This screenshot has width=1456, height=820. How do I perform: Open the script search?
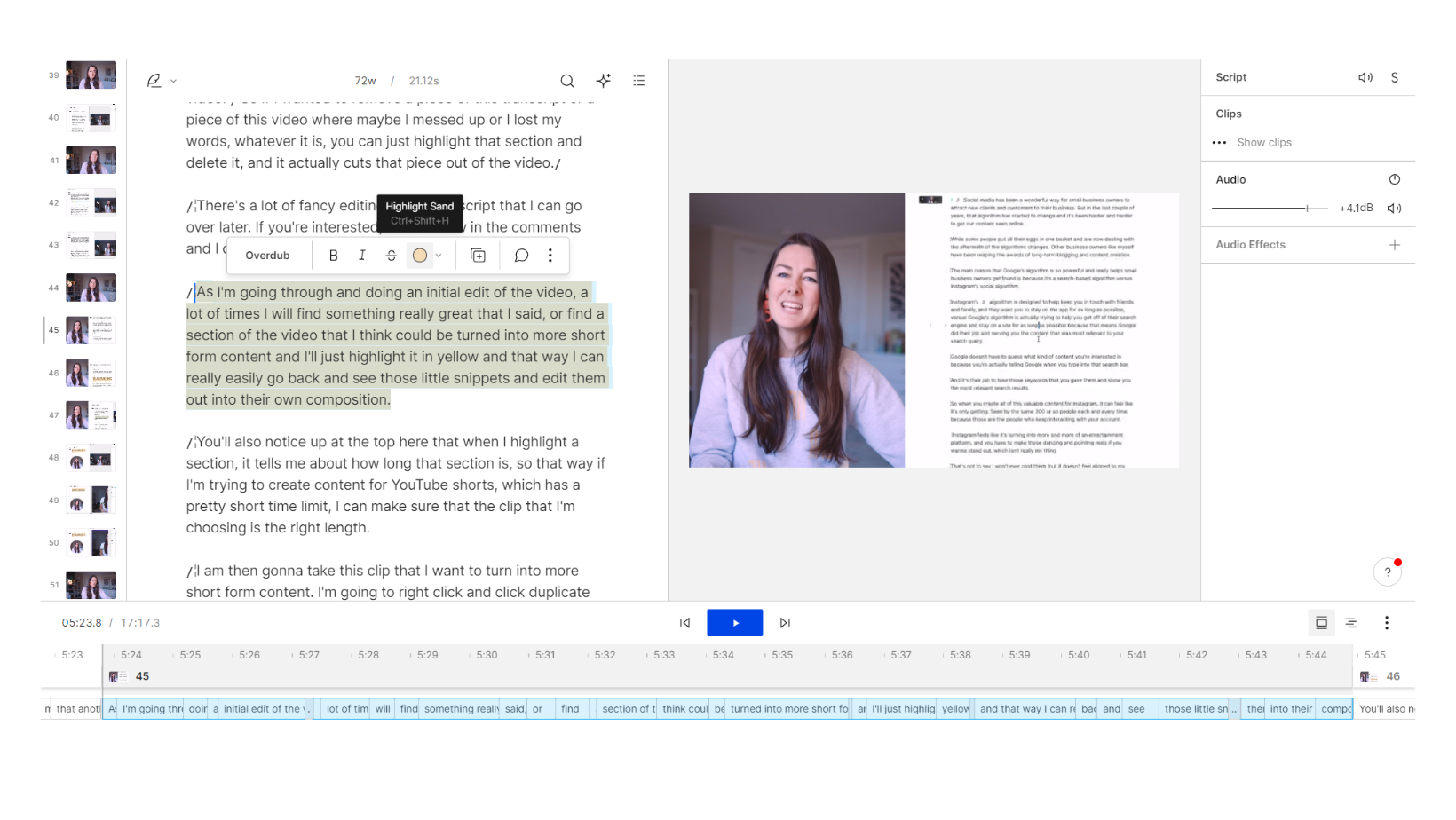(x=567, y=80)
